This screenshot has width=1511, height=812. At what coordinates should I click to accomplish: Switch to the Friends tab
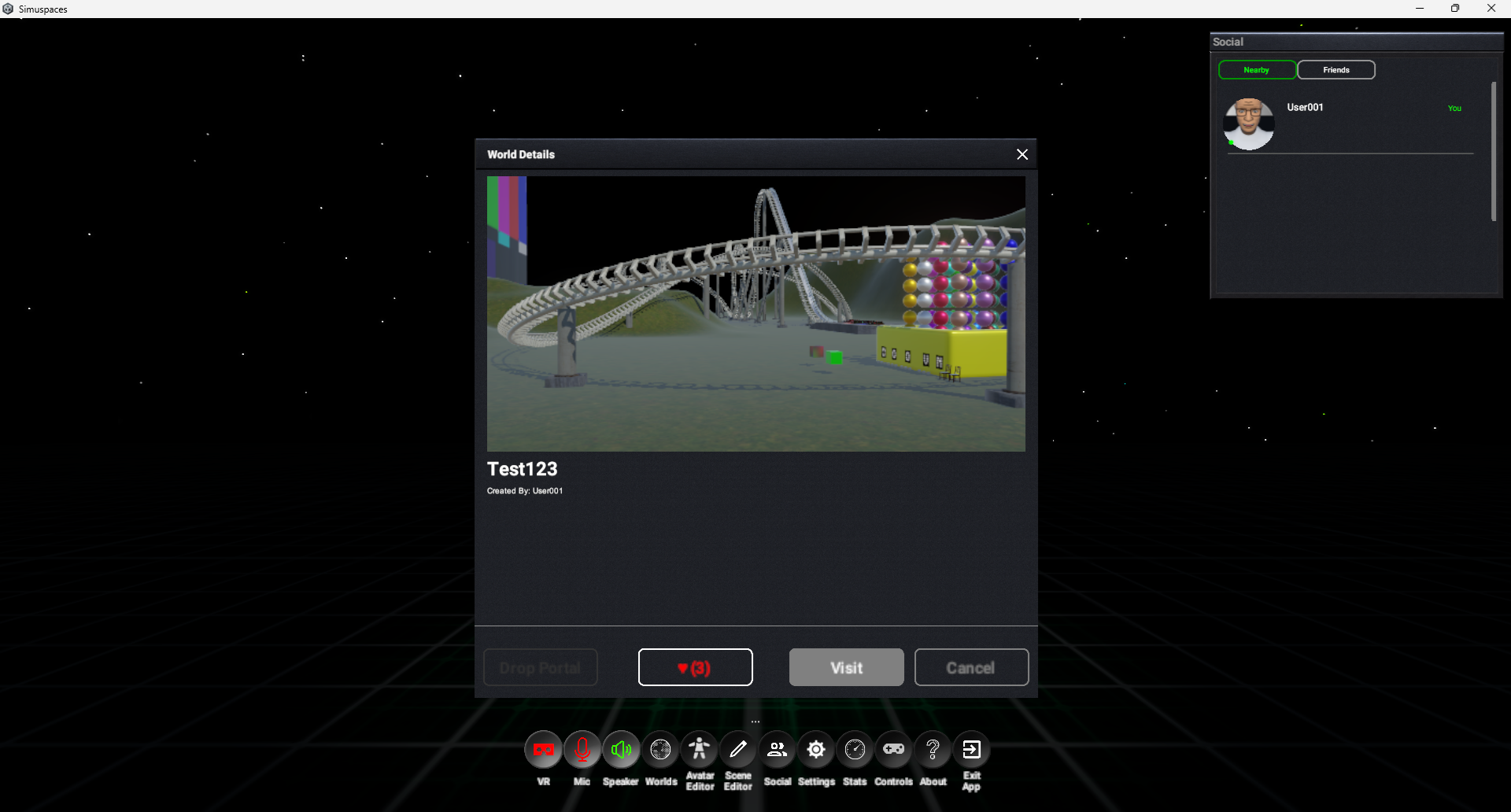point(1336,70)
